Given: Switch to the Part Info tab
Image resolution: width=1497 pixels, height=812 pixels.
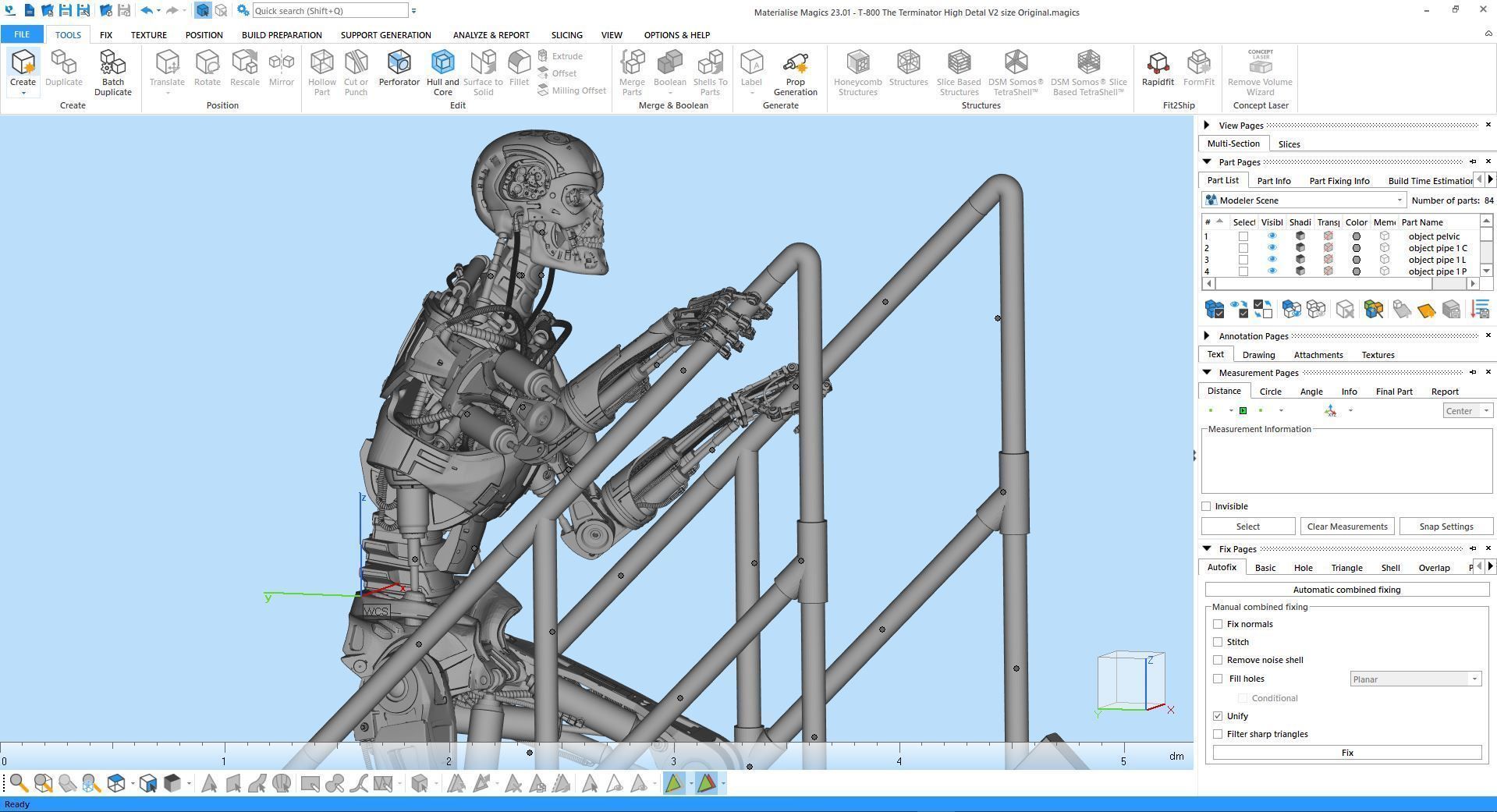Looking at the screenshot, I should (x=1274, y=181).
